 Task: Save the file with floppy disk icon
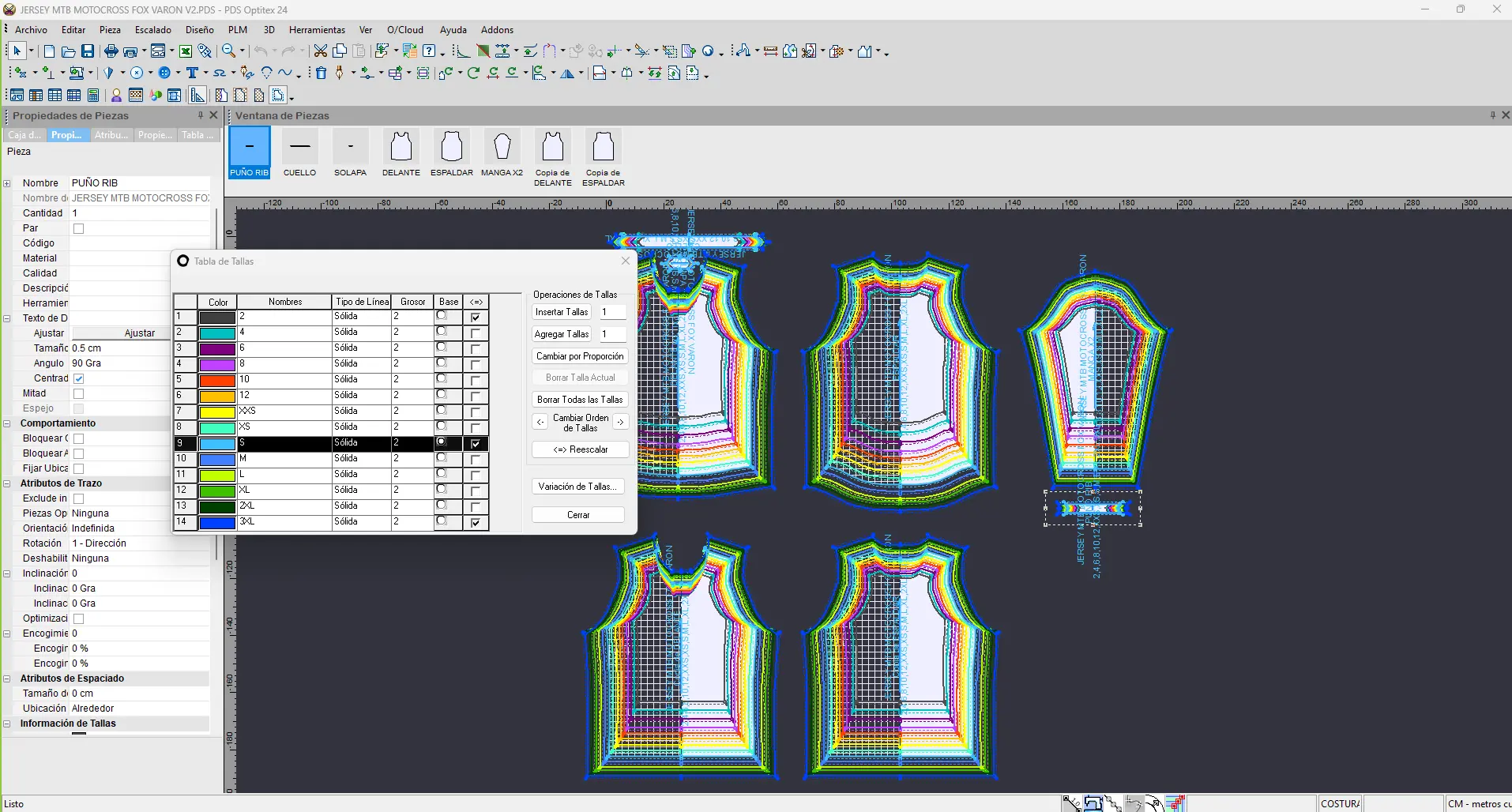pos(88,51)
